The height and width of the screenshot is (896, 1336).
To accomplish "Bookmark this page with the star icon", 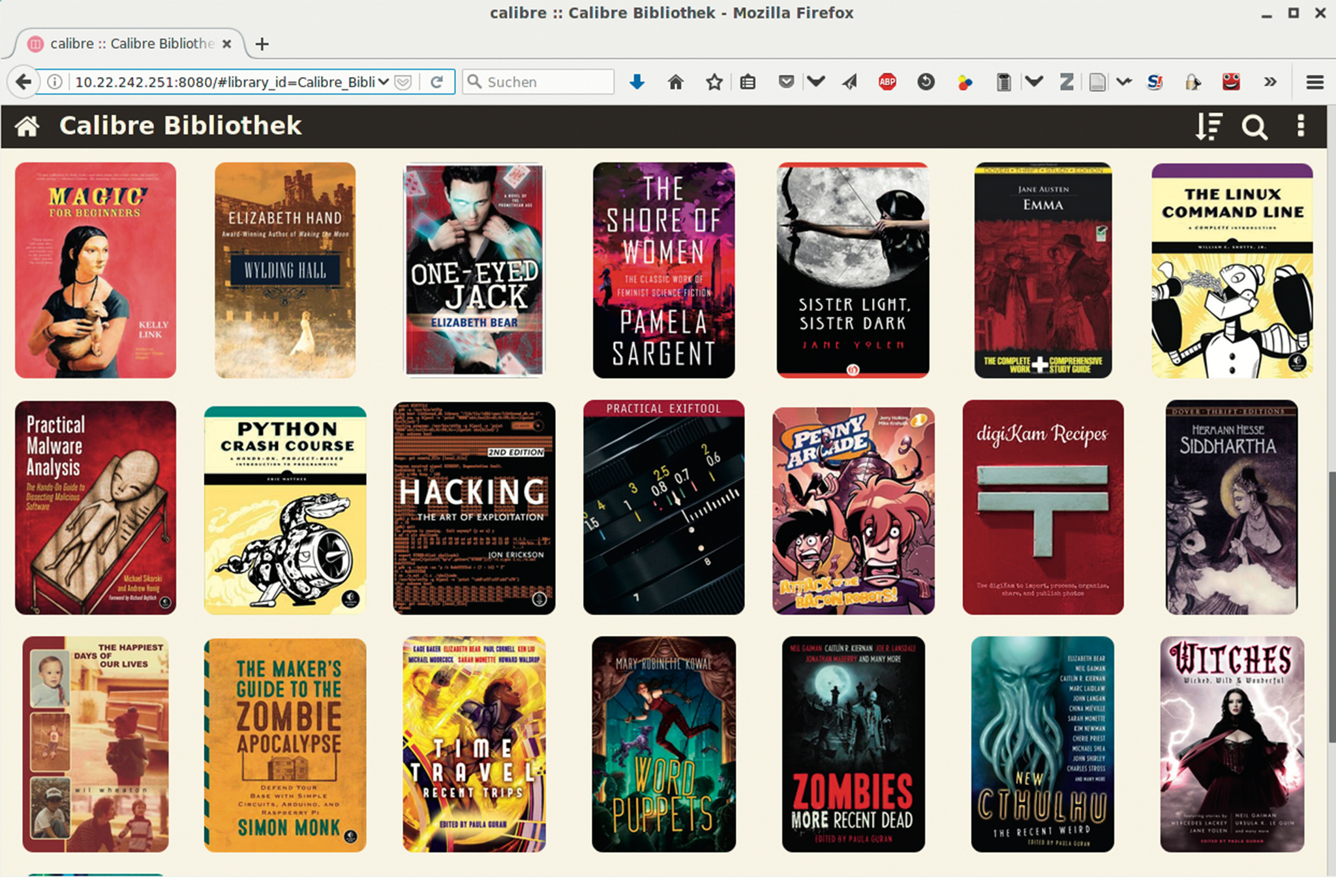I will tap(714, 82).
